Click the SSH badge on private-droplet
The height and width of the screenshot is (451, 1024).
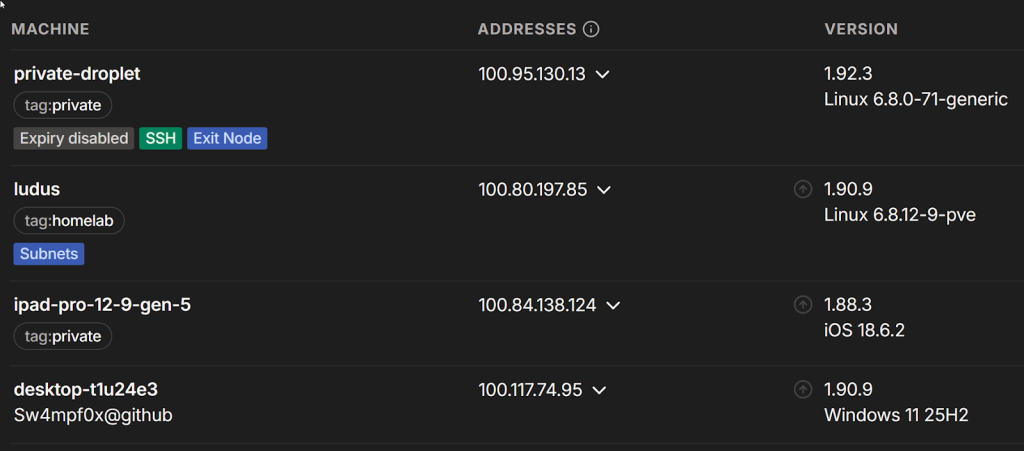(x=160, y=138)
